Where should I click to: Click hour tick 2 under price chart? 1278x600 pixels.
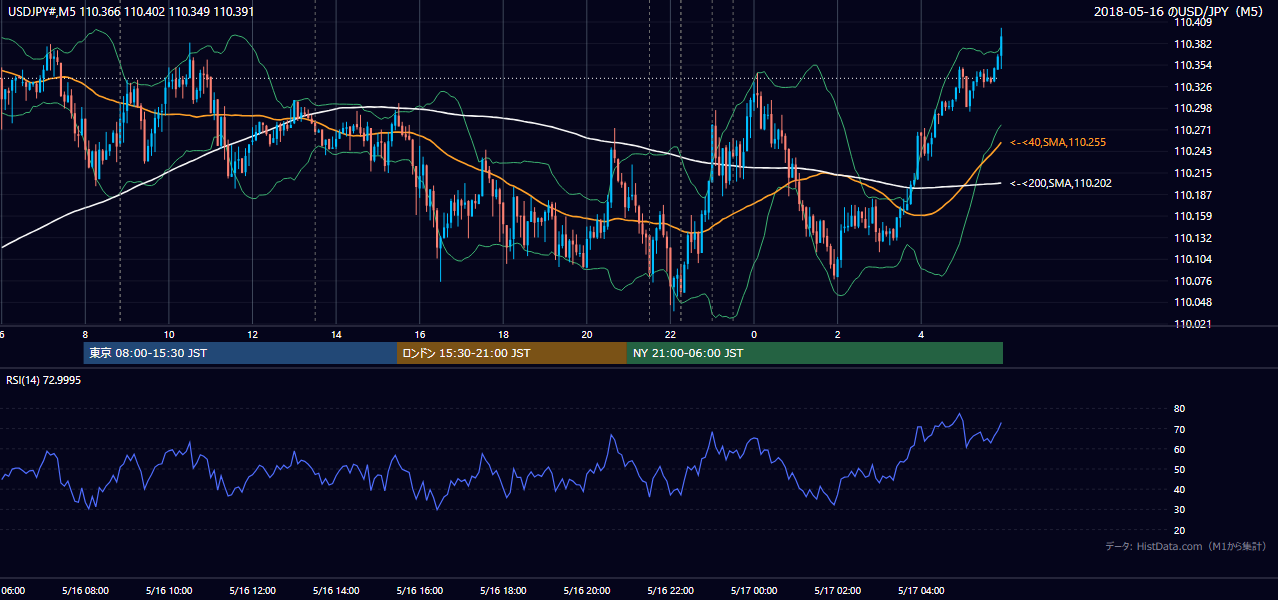coord(837,335)
